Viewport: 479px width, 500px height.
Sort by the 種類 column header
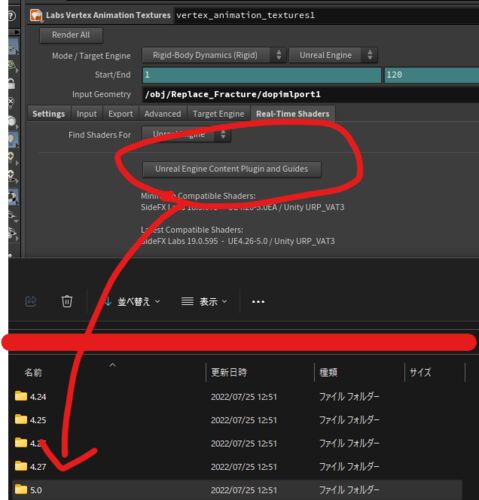click(328, 372)
